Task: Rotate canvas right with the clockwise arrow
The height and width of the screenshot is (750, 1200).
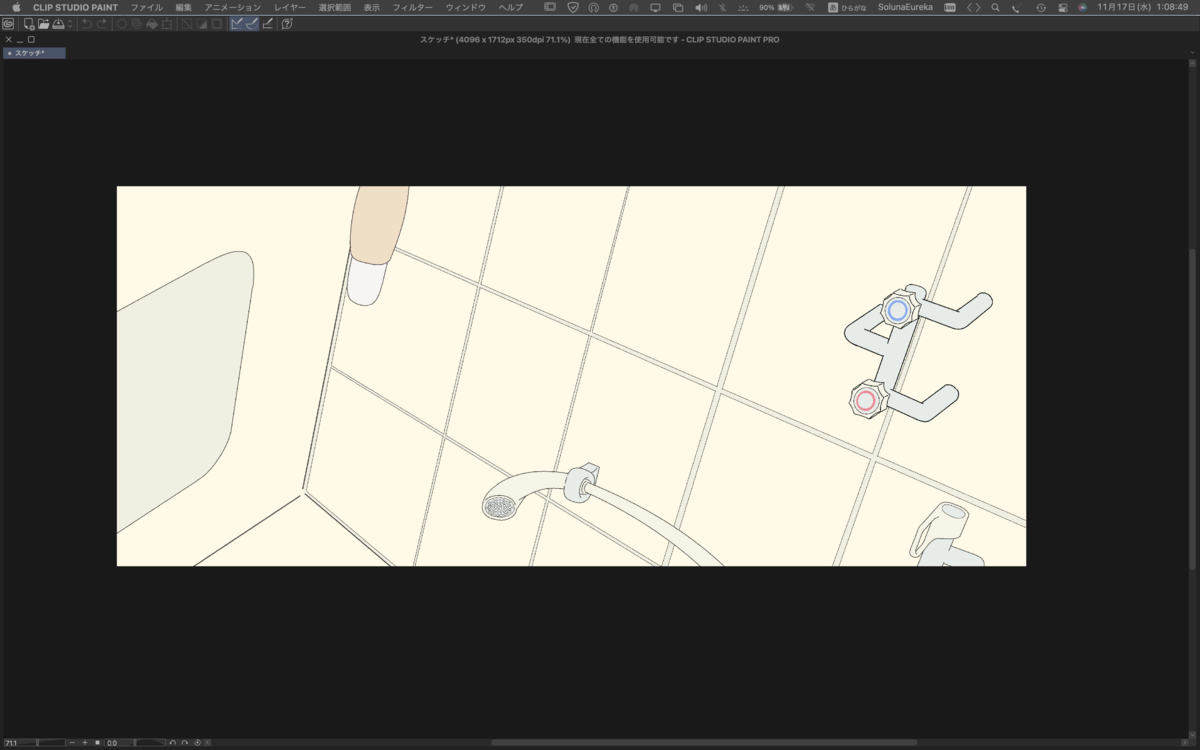Action: 185,743
